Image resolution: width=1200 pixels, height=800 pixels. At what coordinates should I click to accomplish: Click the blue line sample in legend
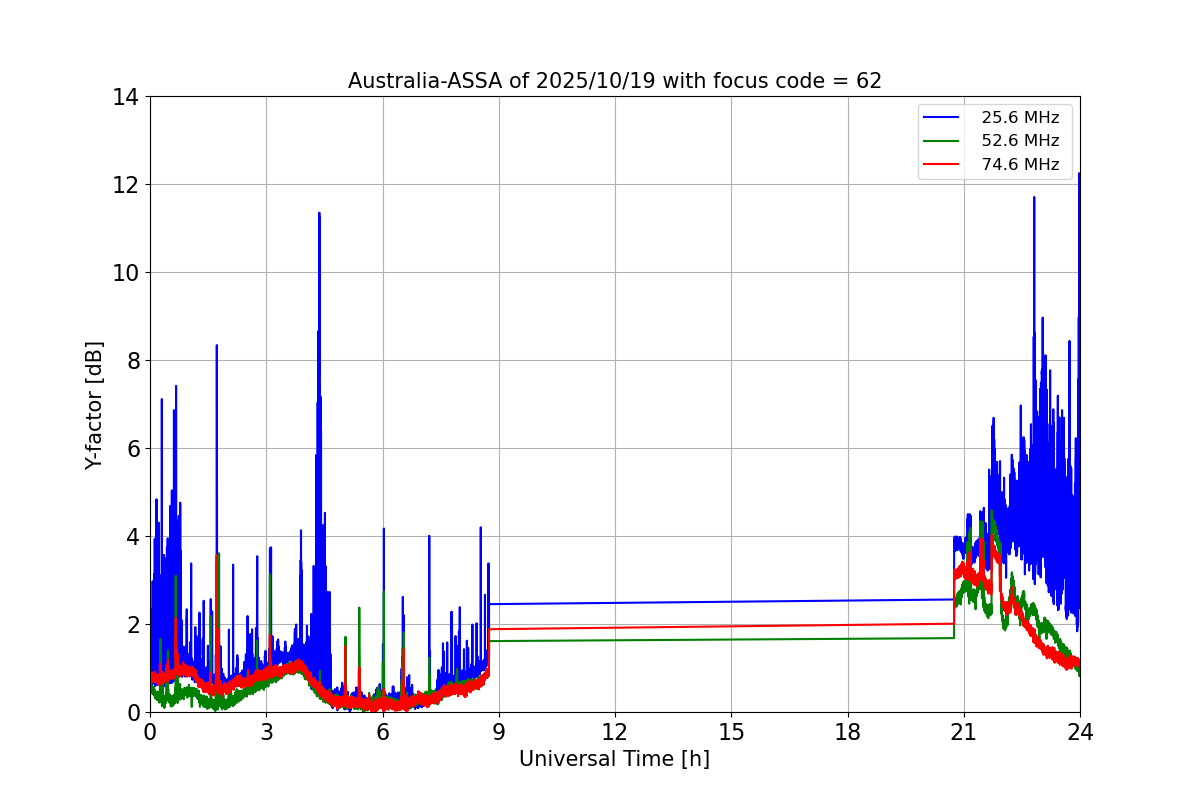[943, 117]
